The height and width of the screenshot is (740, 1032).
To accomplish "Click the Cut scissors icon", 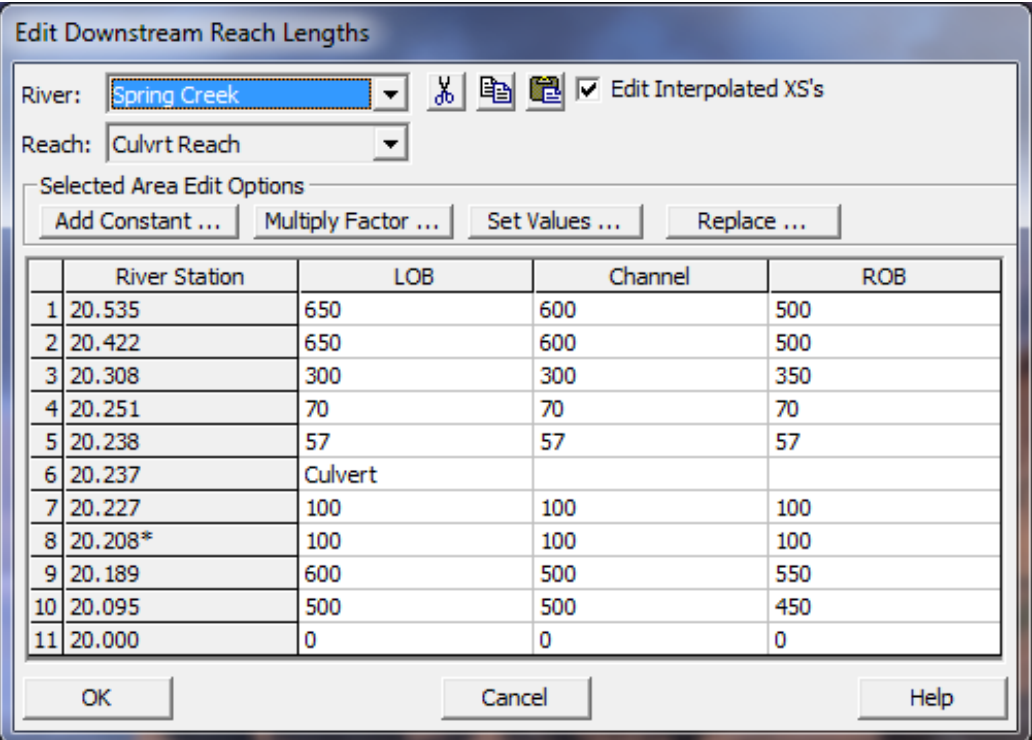I will point(445,92).
